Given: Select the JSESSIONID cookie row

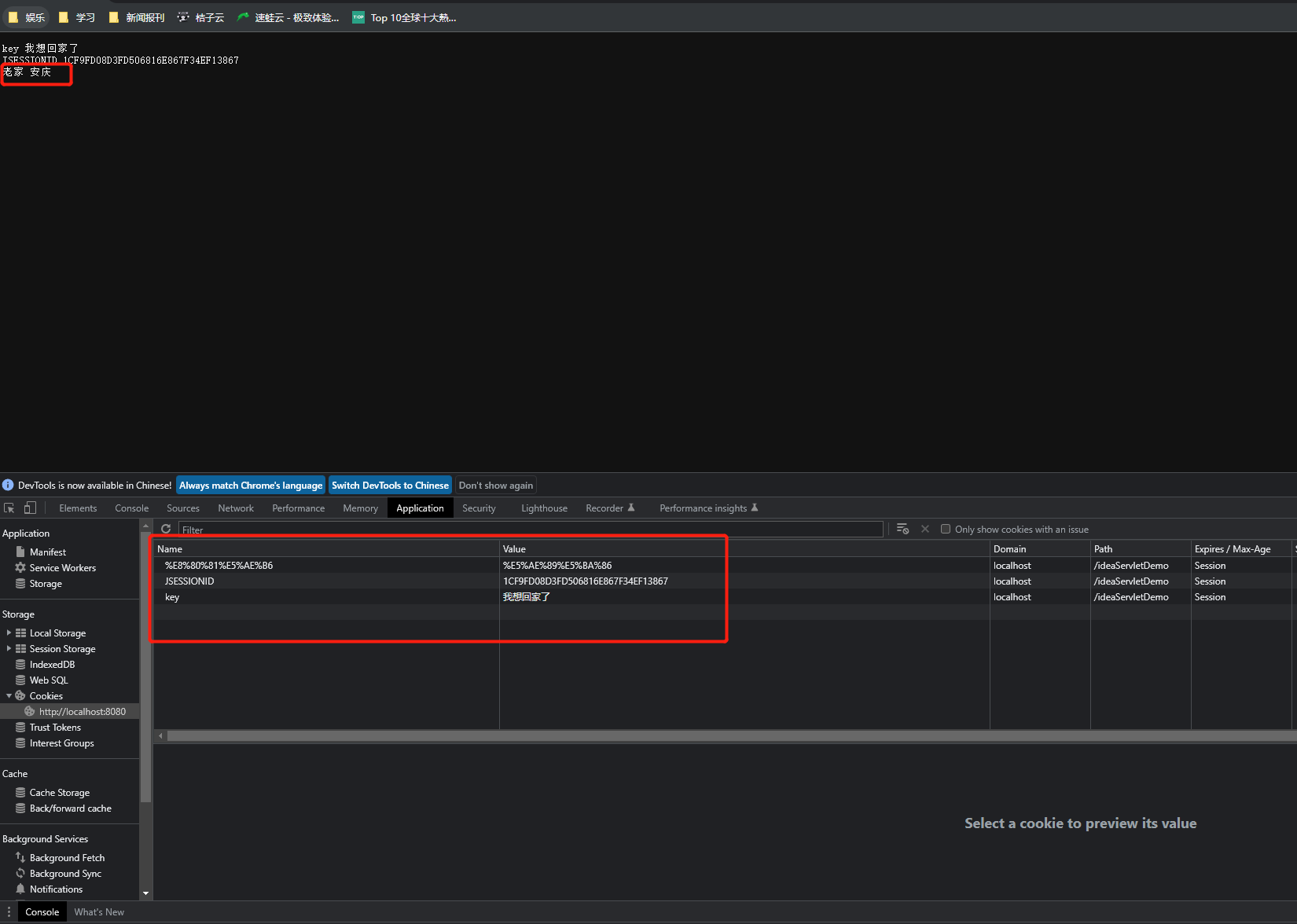Looking at the screenshot, I should (723, 581).
